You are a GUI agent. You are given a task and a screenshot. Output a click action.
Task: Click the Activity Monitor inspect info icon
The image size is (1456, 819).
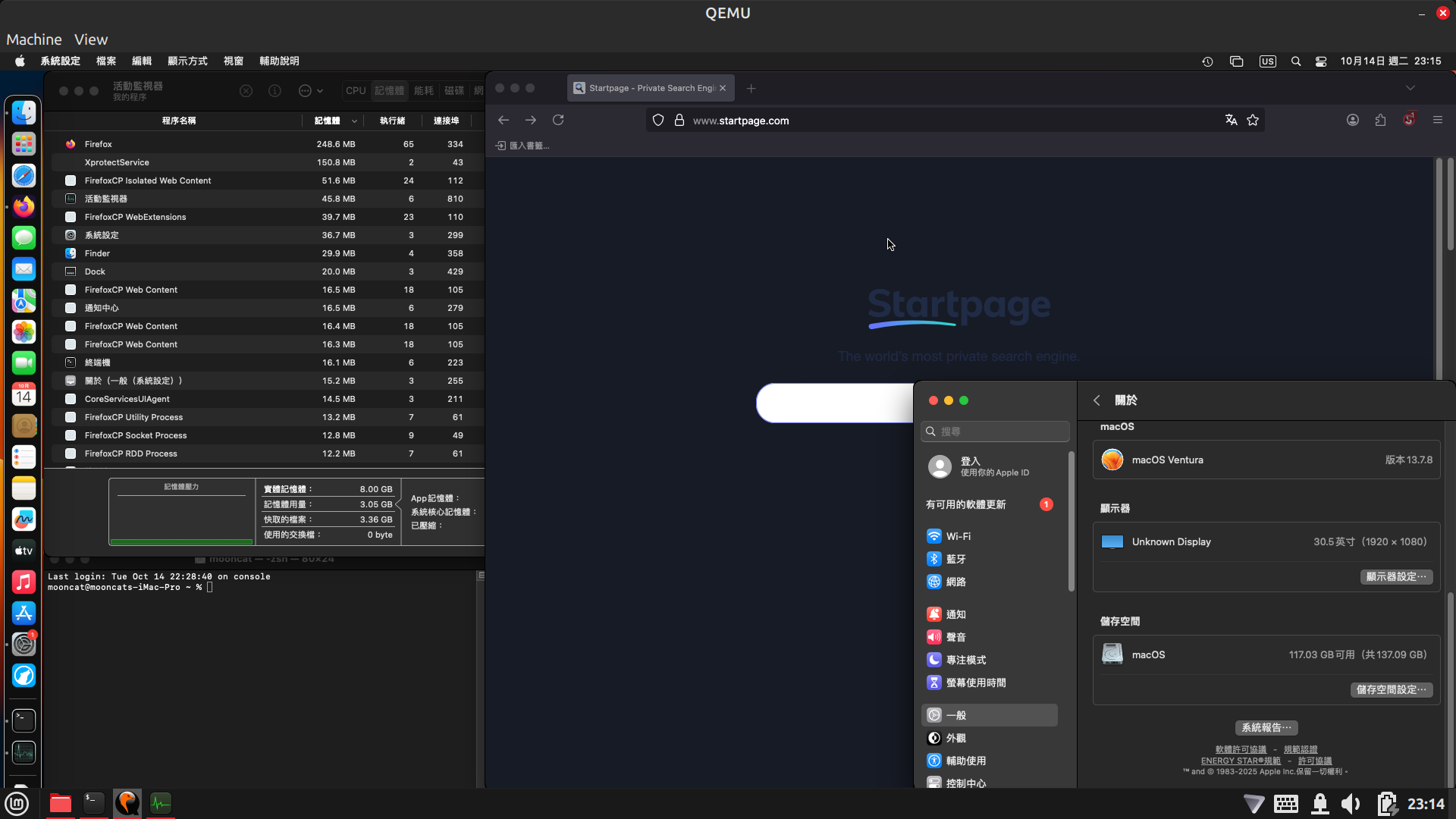[x=275, y=91]
